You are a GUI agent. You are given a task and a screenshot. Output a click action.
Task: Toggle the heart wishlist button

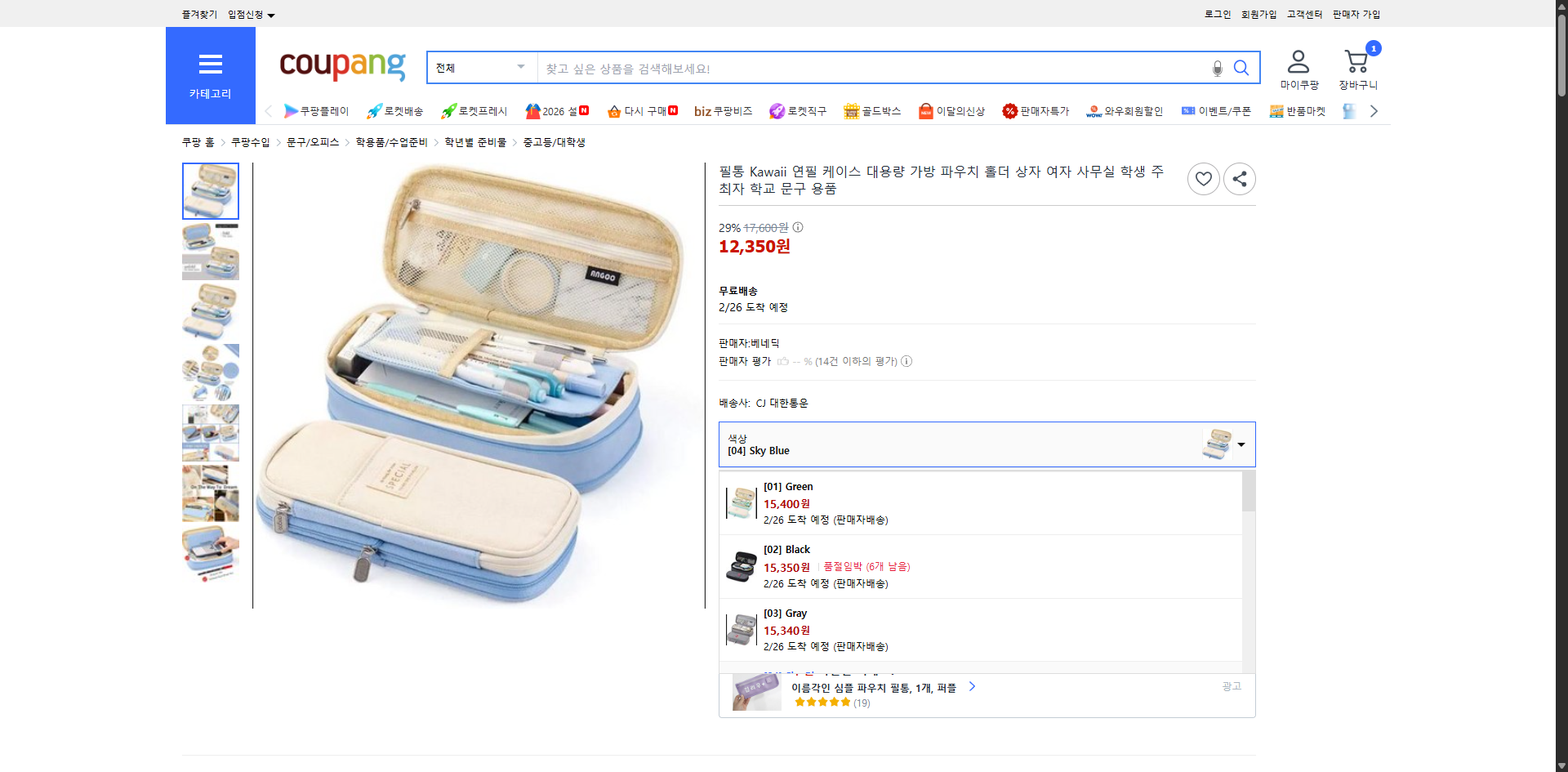click(1203, 178)
